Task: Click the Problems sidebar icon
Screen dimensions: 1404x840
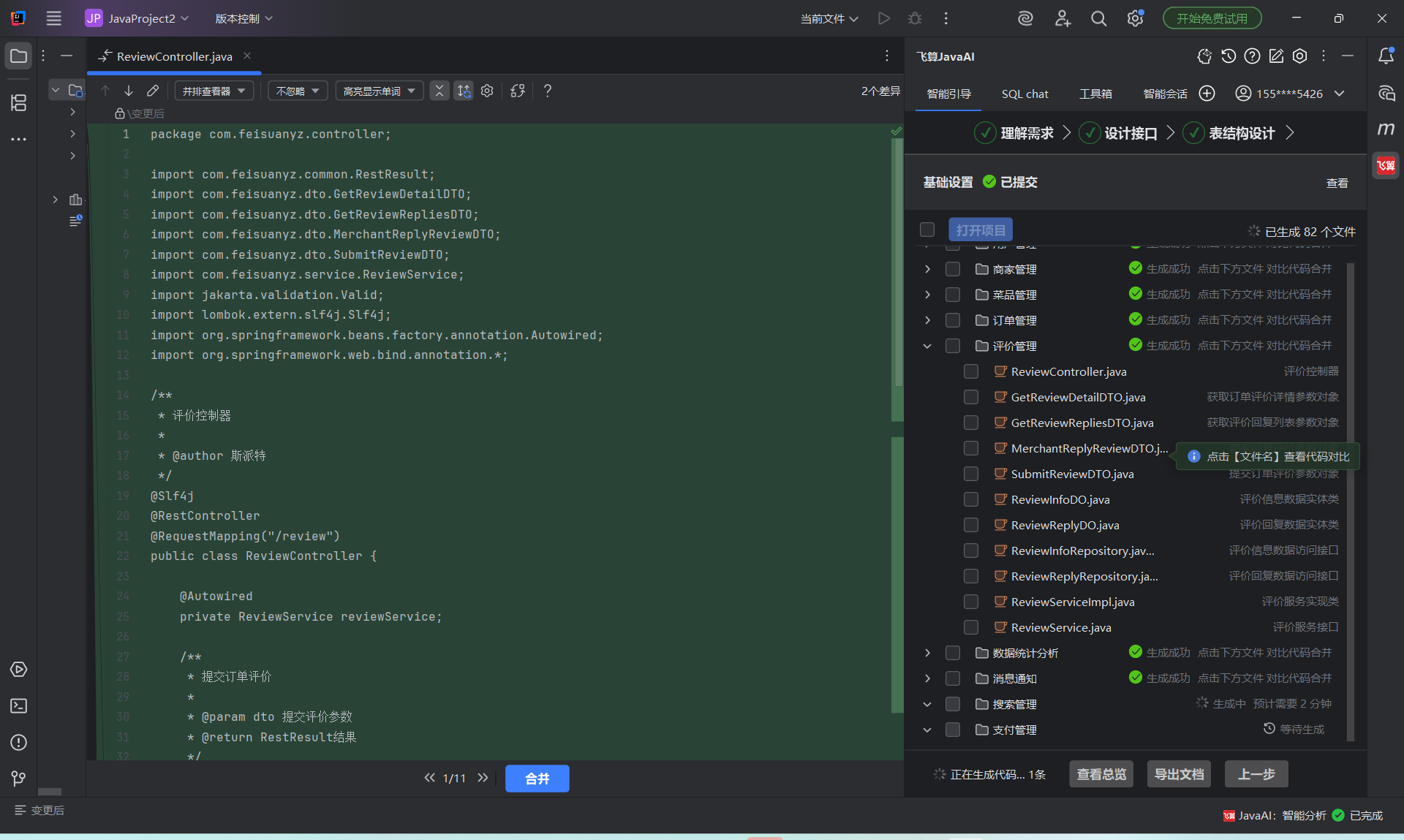Action: coord(19,743)
